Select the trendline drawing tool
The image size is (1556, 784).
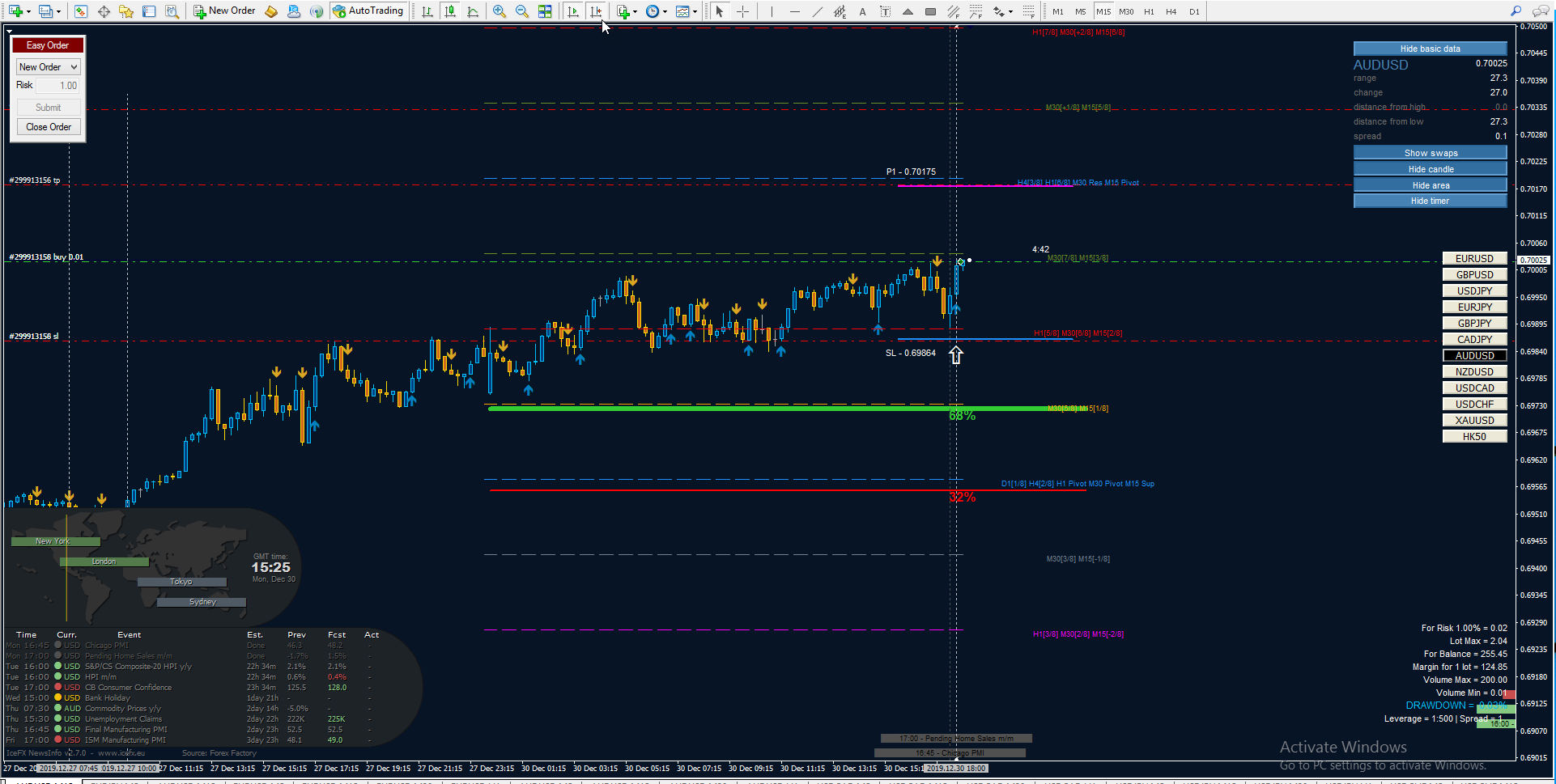click(x=818, y=11)
